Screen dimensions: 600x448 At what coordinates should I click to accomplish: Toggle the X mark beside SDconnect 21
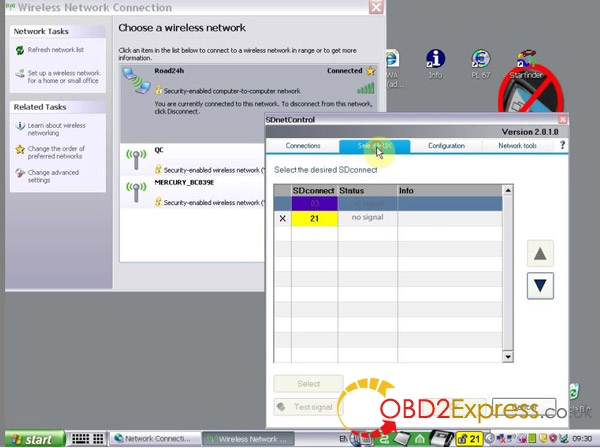(282, 218)
